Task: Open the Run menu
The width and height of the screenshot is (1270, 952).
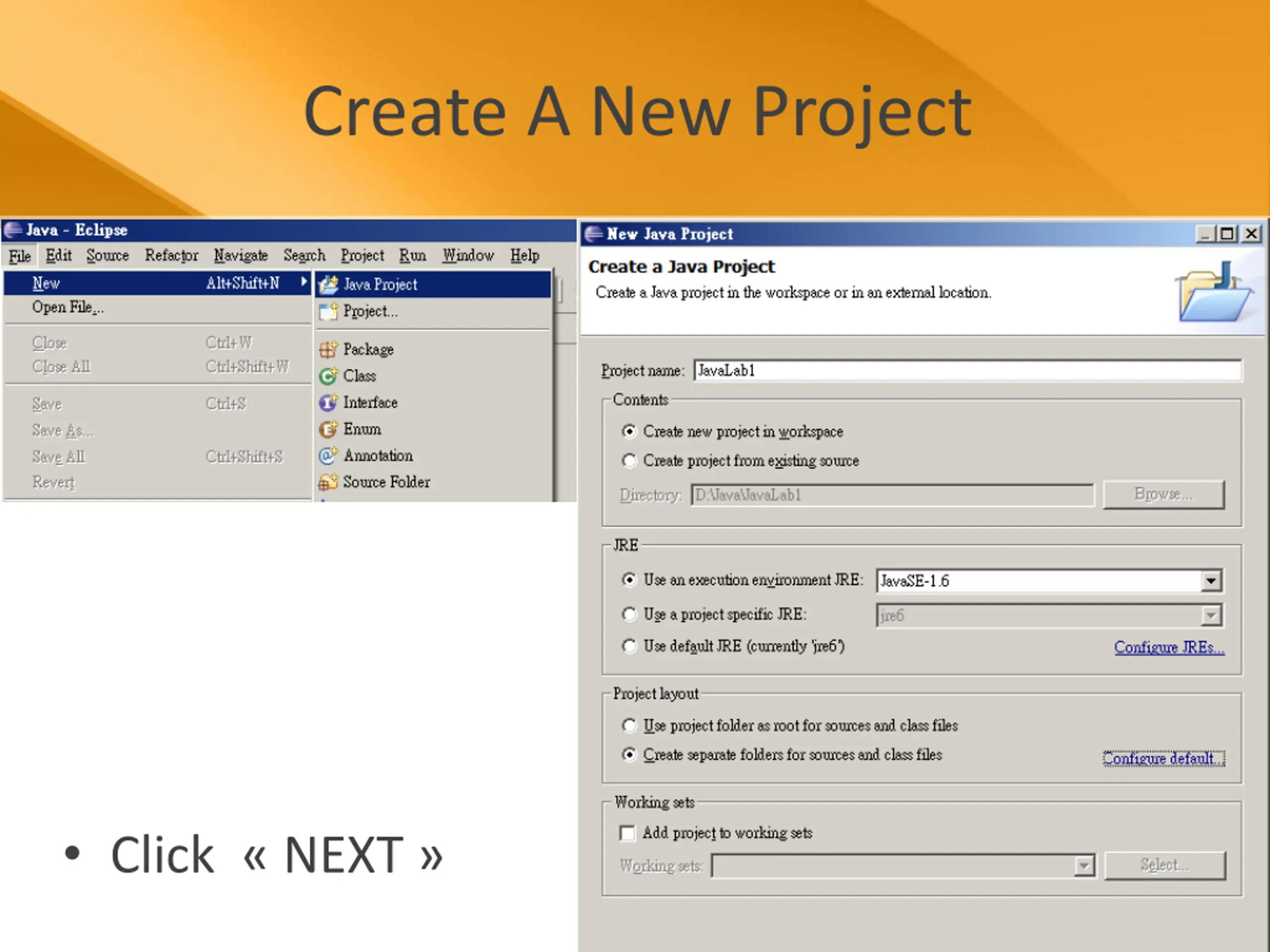Action: click(x=413, y=255)
